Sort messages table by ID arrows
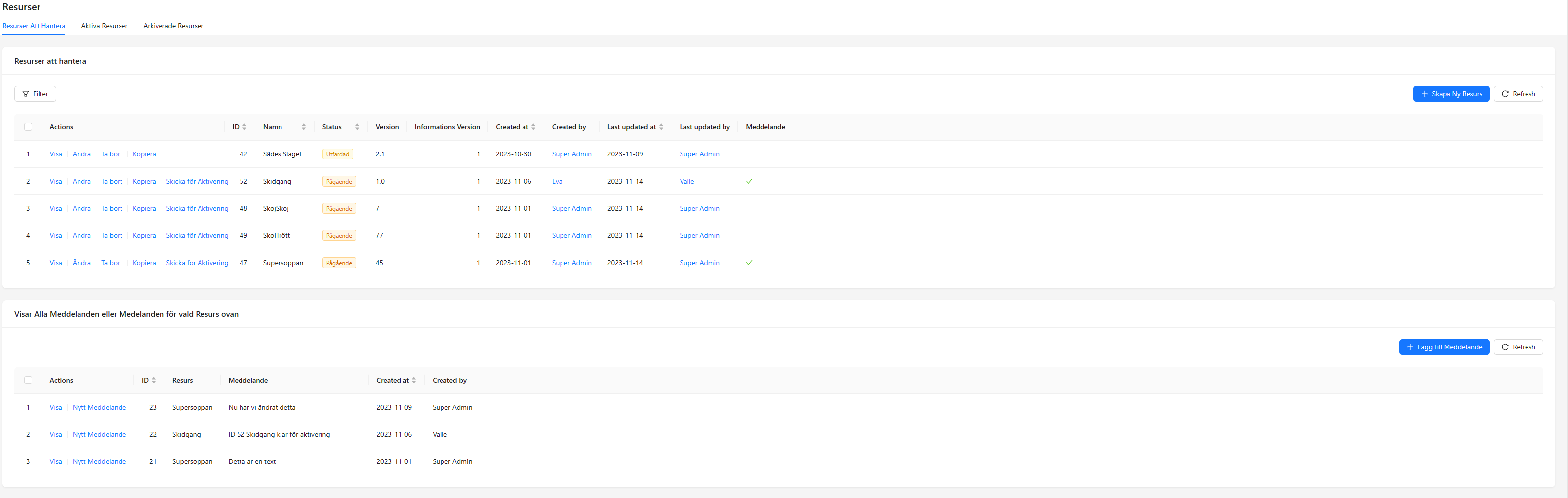Viewport: 1568px width, 498px height. point(154,380)
